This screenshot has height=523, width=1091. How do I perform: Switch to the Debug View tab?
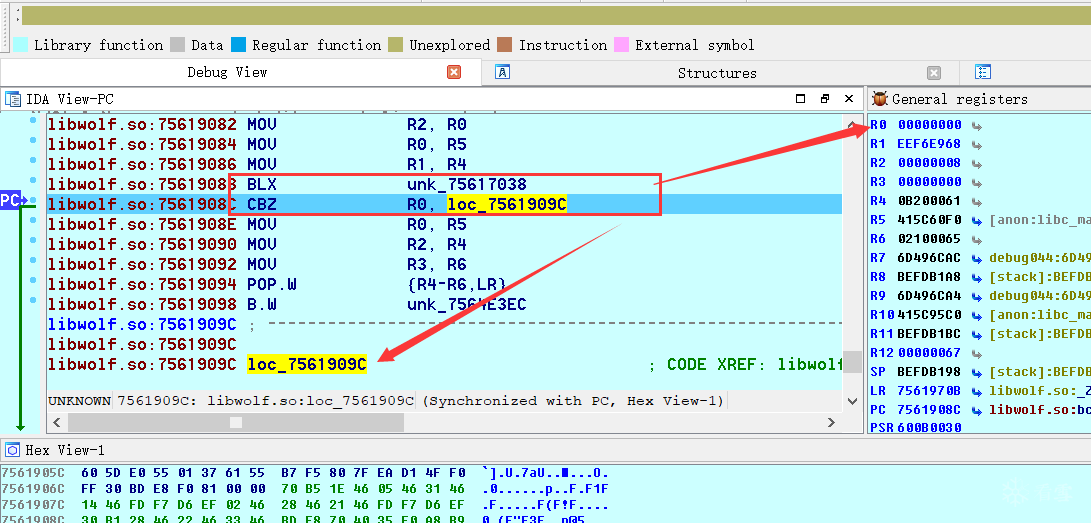227,72
